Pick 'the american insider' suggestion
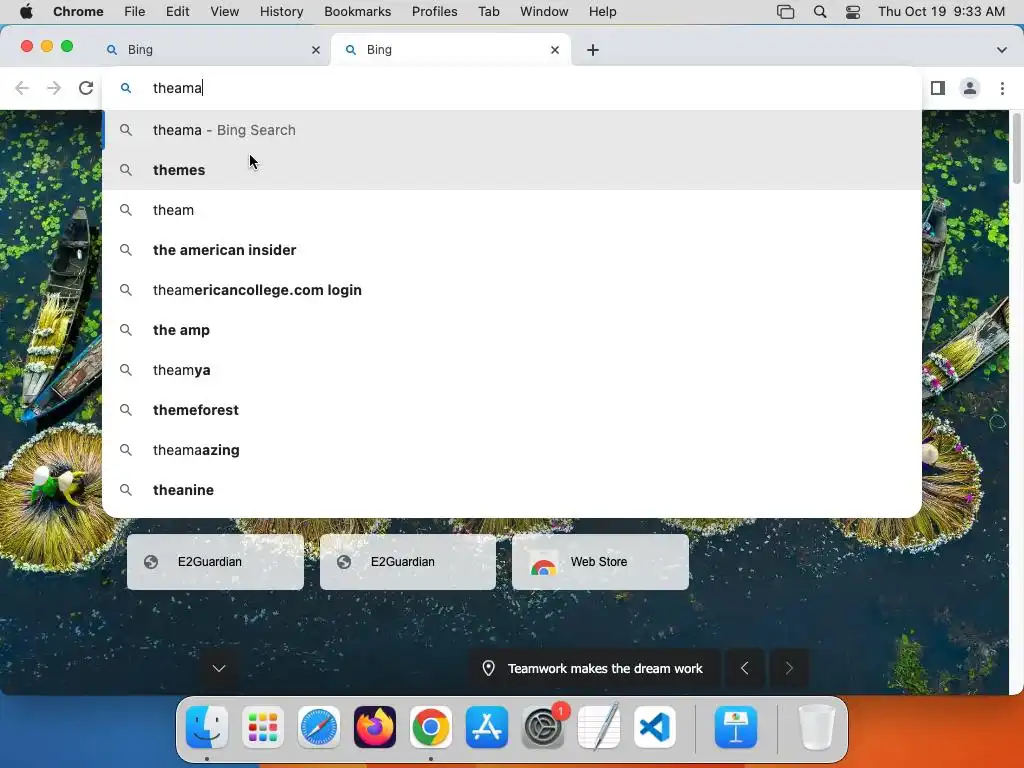This screenshot has height=768, width=1024. (512, 249)
